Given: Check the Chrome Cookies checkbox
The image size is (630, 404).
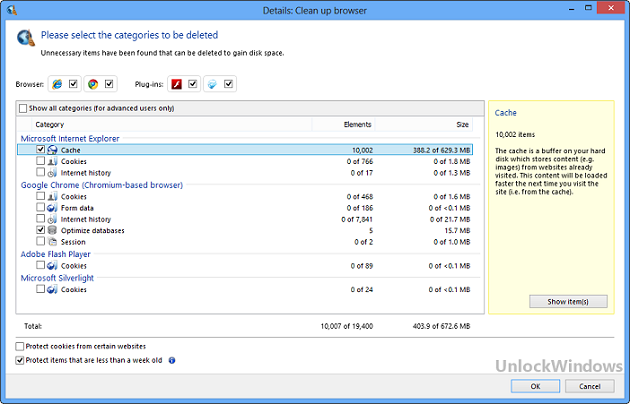Looking at the screenshot, I should point(41,196).
